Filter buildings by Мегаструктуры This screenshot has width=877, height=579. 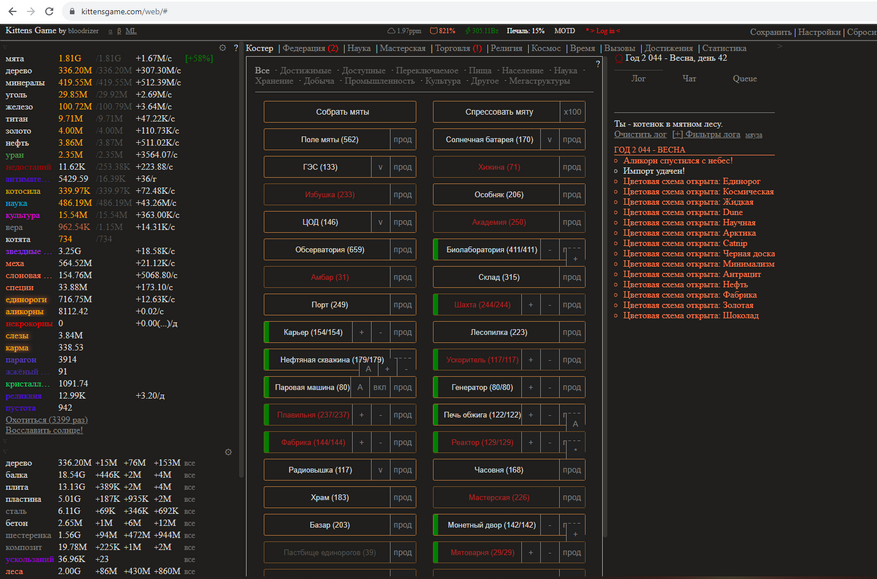540,81
